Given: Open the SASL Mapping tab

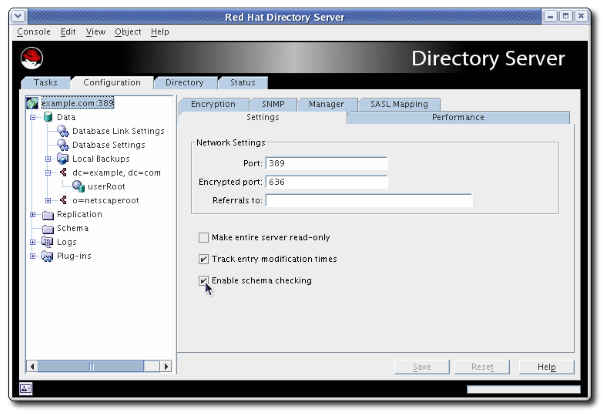Looking at the screenshot, I should pos(399,104).
